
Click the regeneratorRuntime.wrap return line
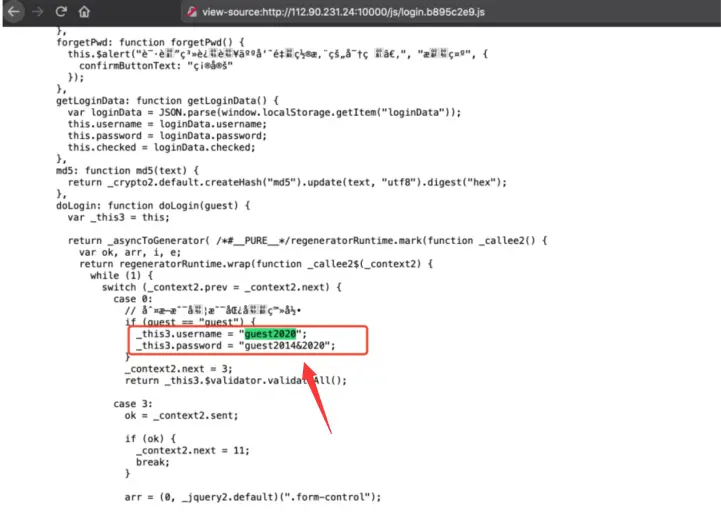[x=256, y=264]
